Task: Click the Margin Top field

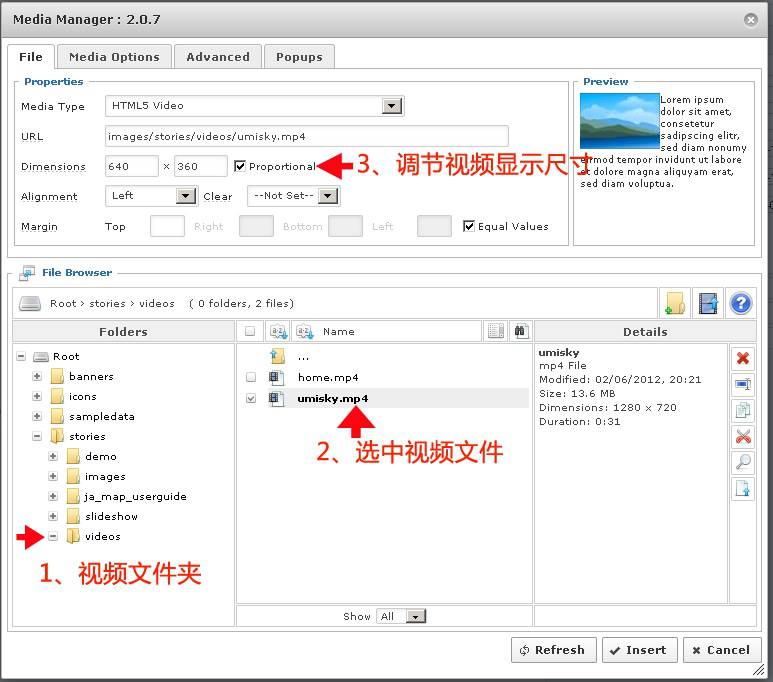Action: 167,226
